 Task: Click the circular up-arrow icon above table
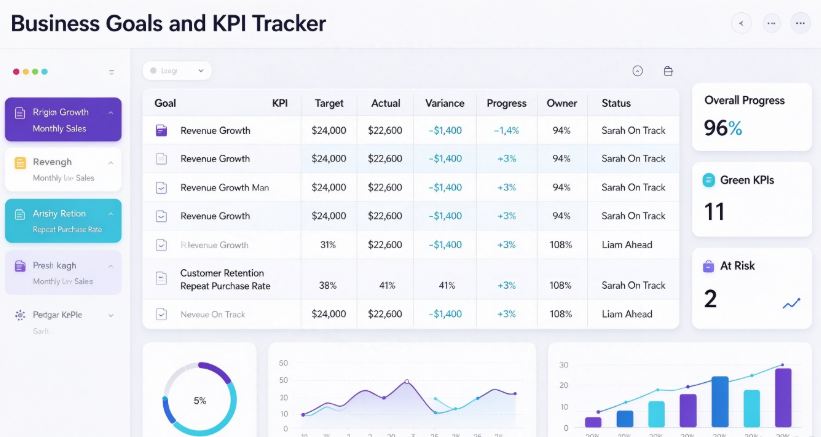click(x=637, y=71)
